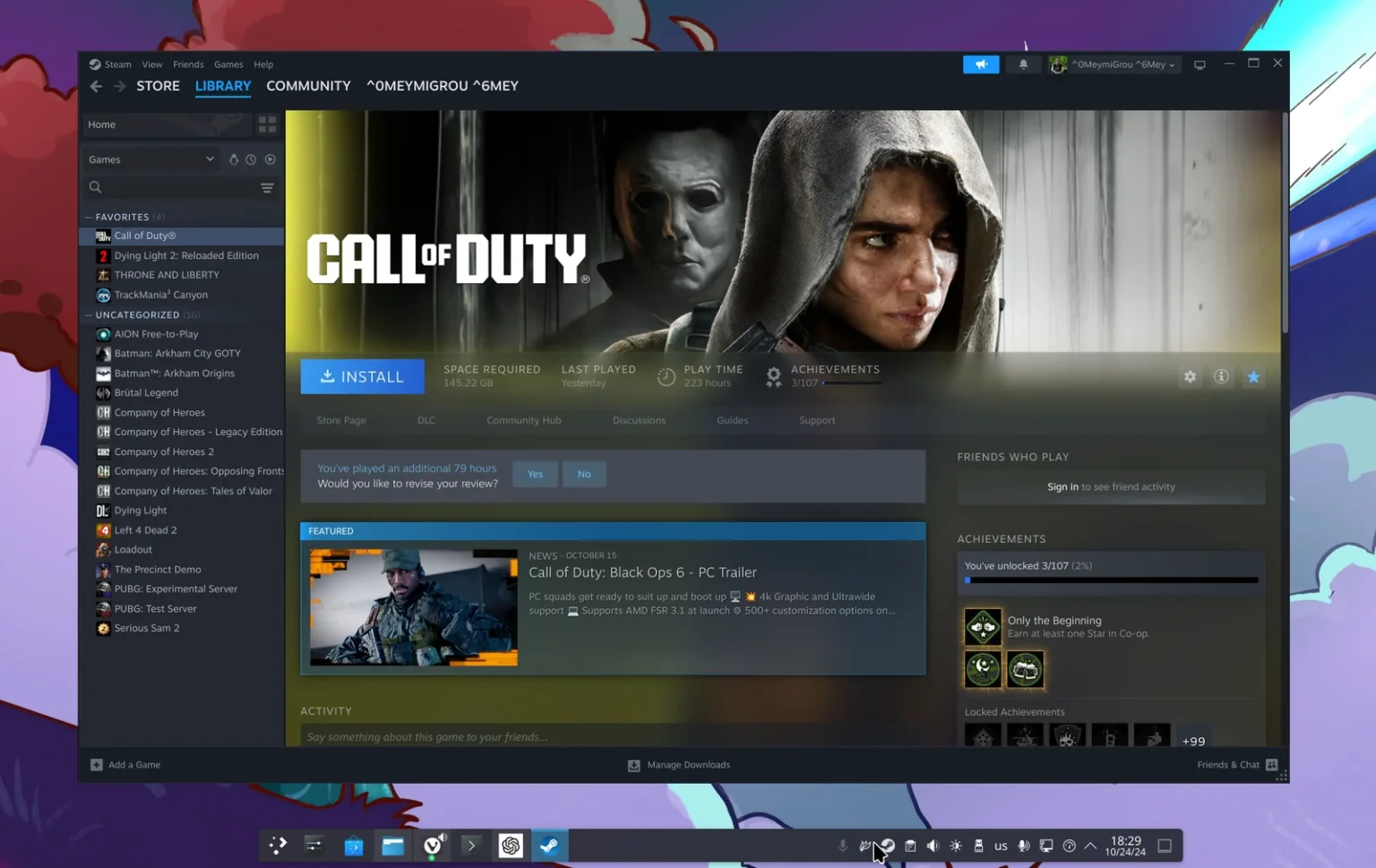Open the announcements megaphone icon
1376x868 pixels.
tap(981, 64)
